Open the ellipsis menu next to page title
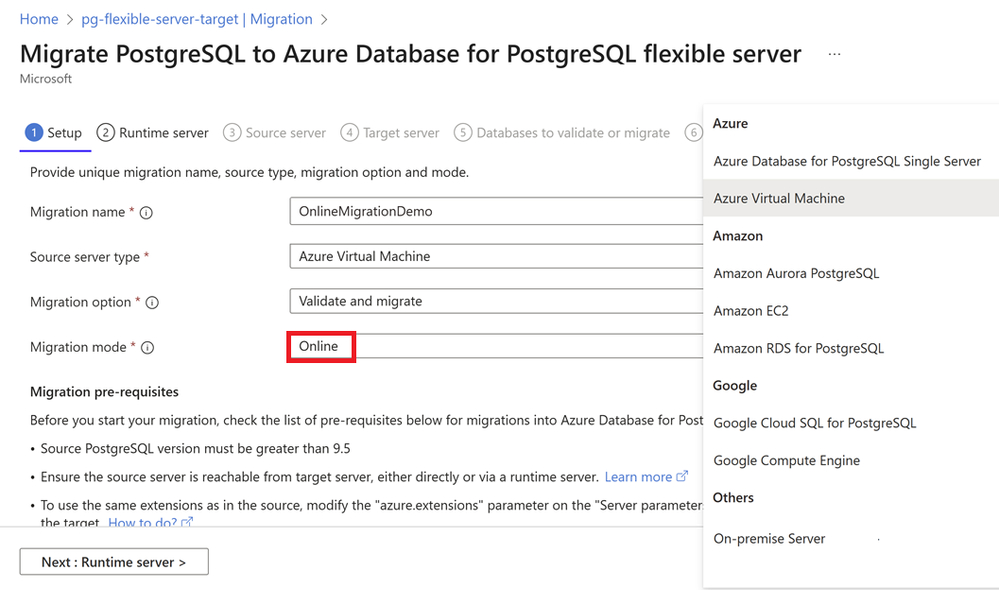Image resolution: width=999 pixels, height=590 pixels. pos(835,55)
